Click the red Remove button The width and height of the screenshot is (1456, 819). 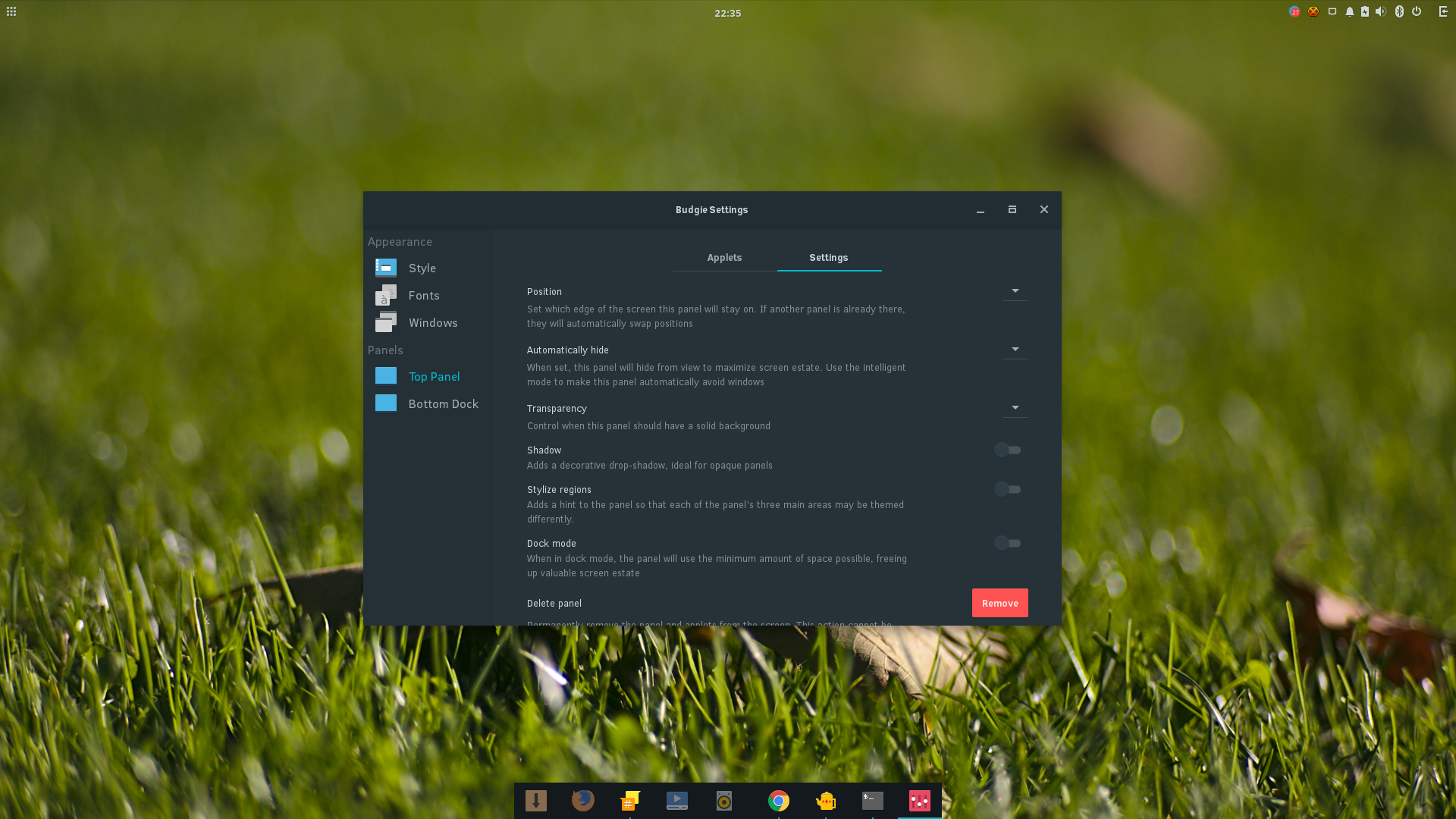1000,604
